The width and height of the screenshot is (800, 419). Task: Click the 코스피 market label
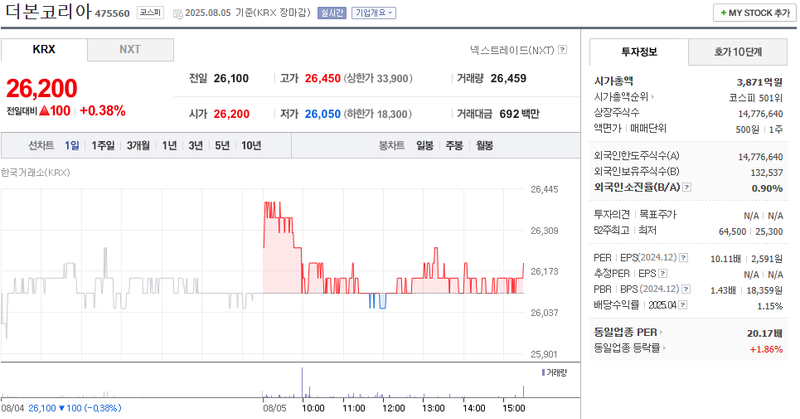(151, 12)
